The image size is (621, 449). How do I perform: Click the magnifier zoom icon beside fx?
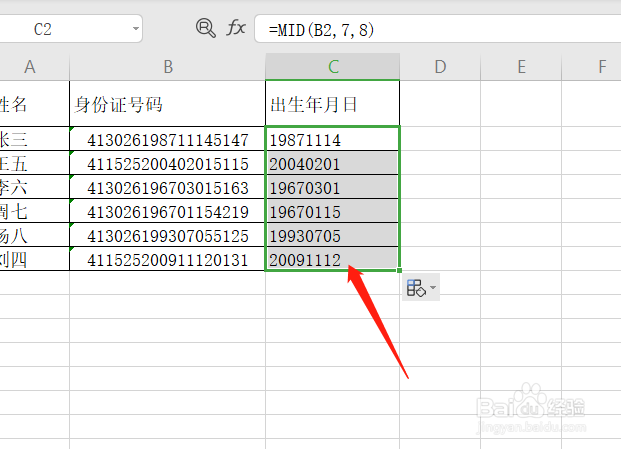pyautogui.click(x=206, y=28)
